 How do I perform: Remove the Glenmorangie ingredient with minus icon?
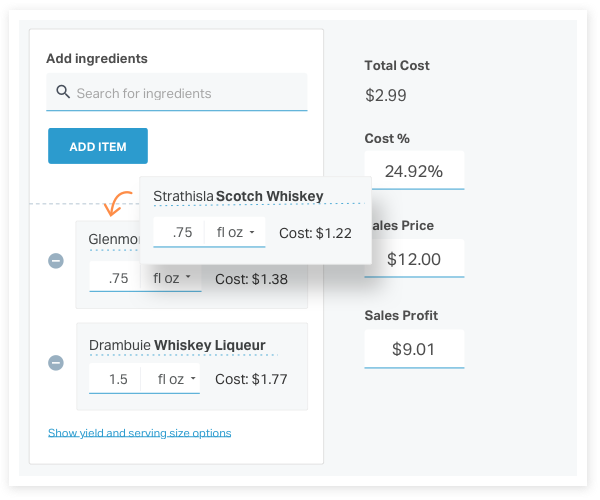[56, 261]
